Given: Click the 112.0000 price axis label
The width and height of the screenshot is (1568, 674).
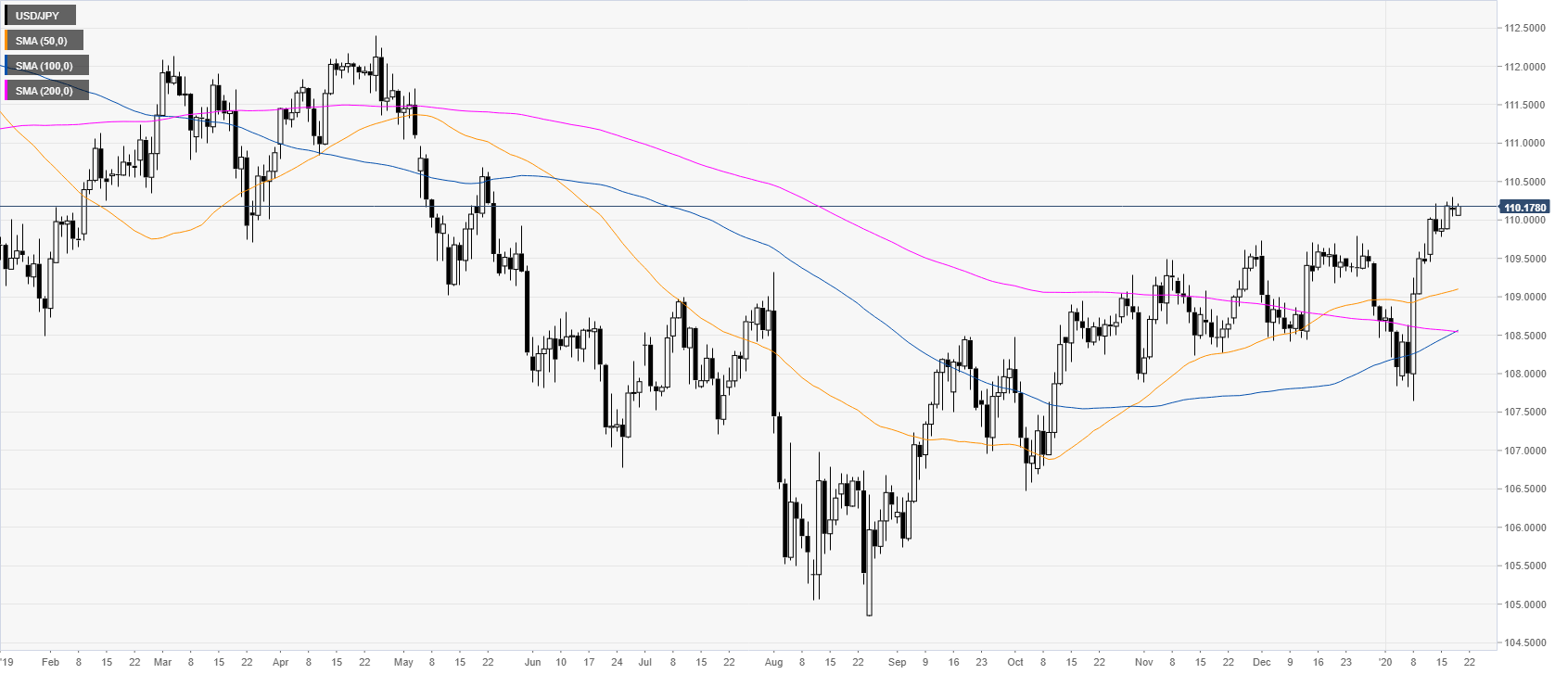Looking at the screenshot, I should click(x=1525, y=67).
